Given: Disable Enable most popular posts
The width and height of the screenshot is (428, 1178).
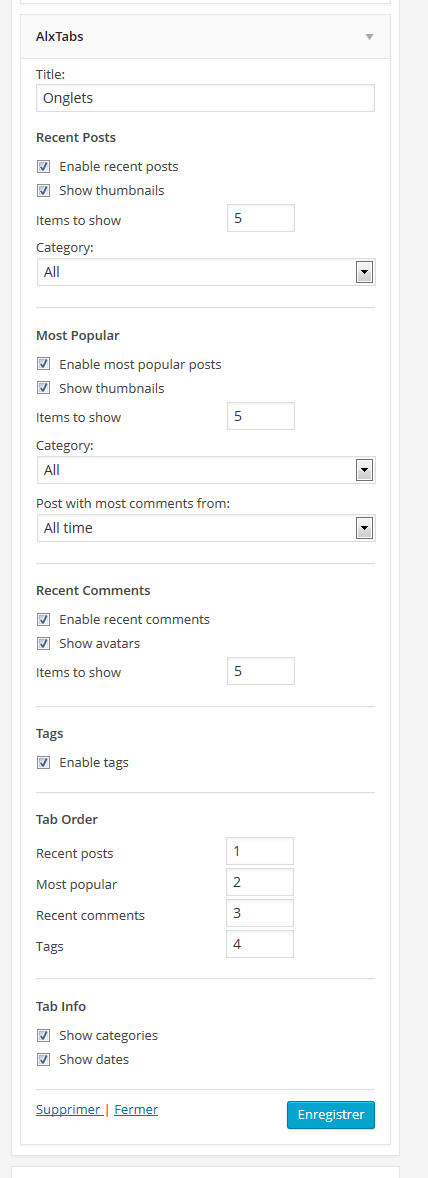Looking at the screenshot, I should coord(44,364).
